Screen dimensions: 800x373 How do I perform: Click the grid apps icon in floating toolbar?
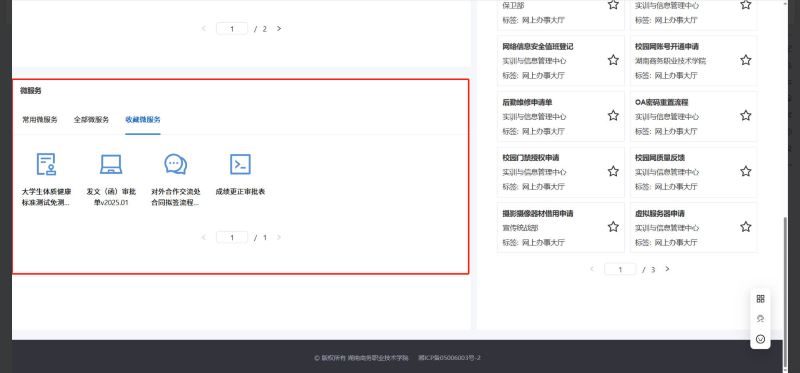point(760,299)
